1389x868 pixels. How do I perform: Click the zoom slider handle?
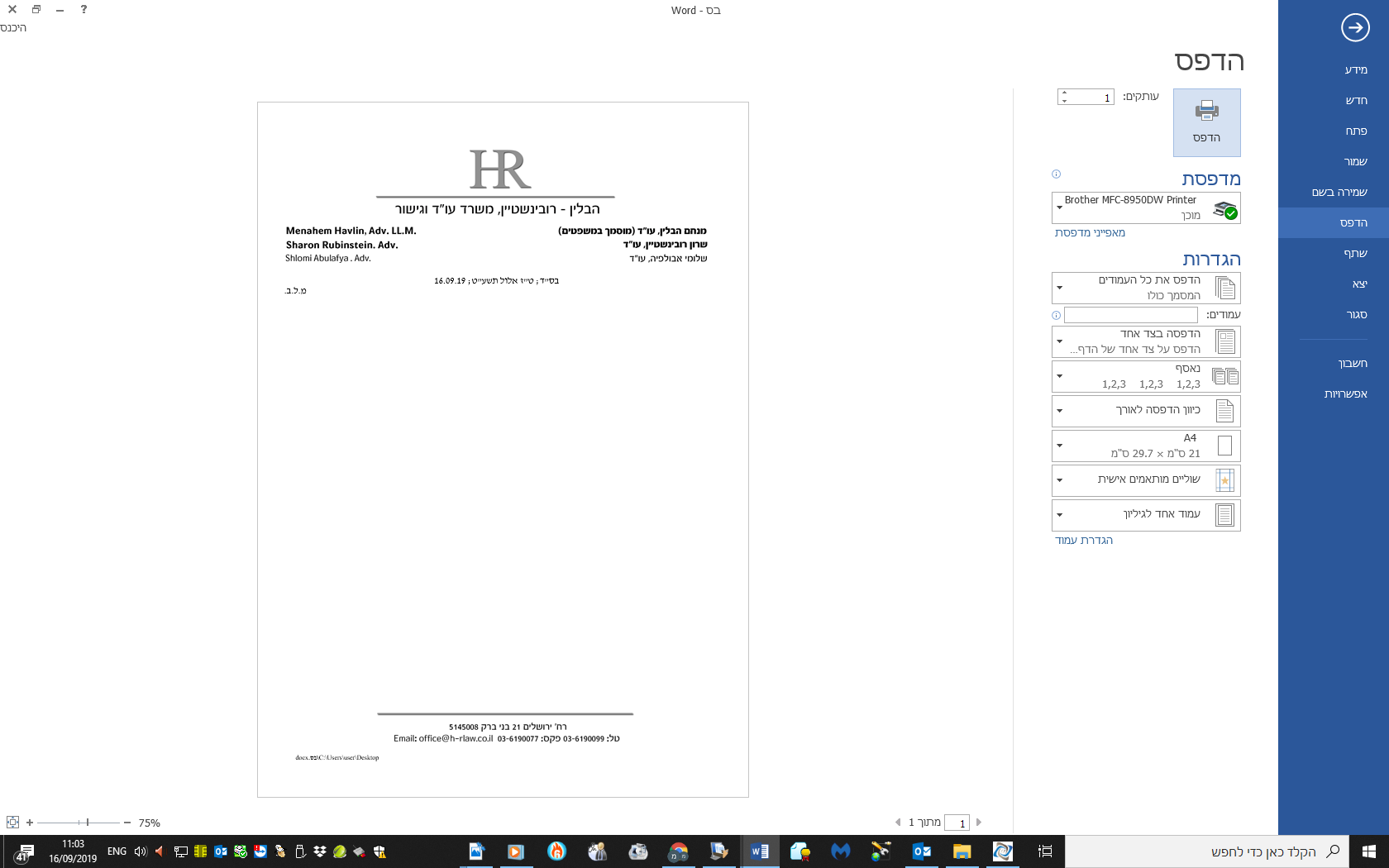point(88,823)
